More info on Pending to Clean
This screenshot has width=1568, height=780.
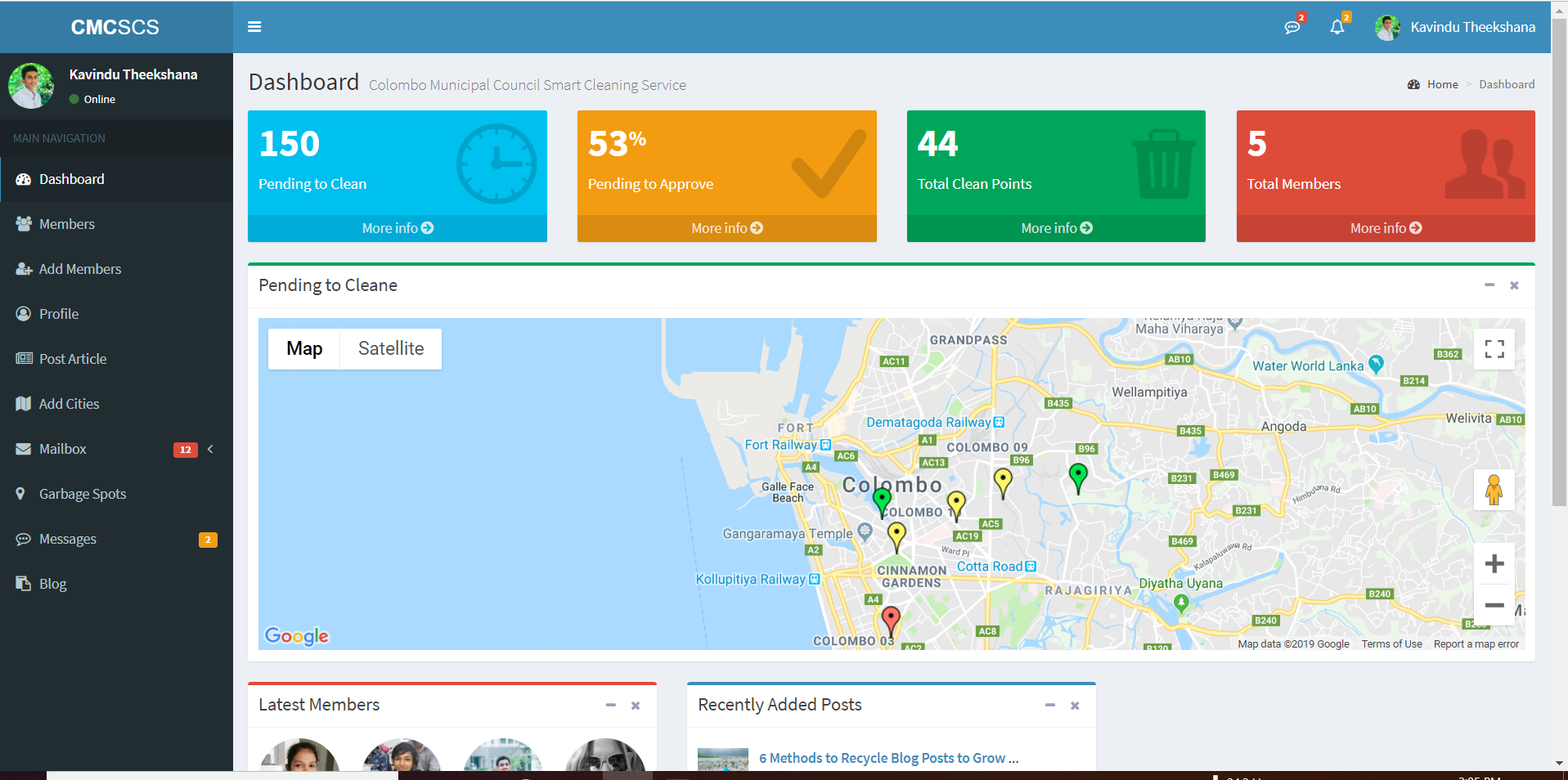398,228
